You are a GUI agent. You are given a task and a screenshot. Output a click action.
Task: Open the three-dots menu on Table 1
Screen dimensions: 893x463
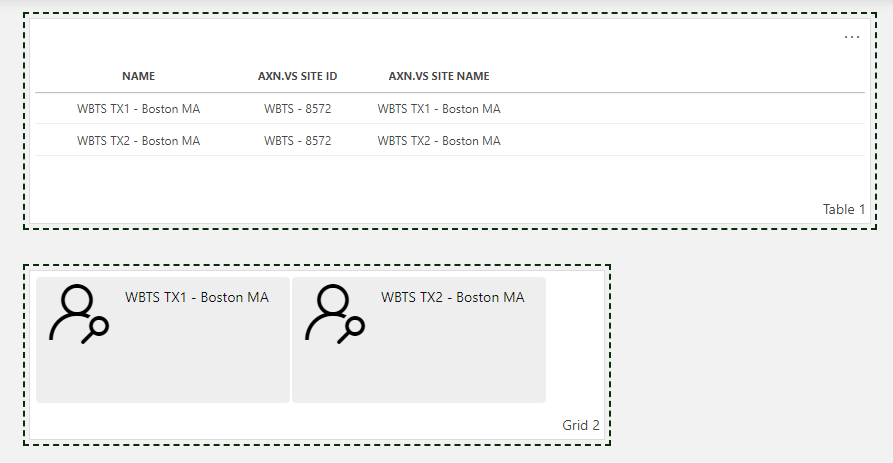851,37
